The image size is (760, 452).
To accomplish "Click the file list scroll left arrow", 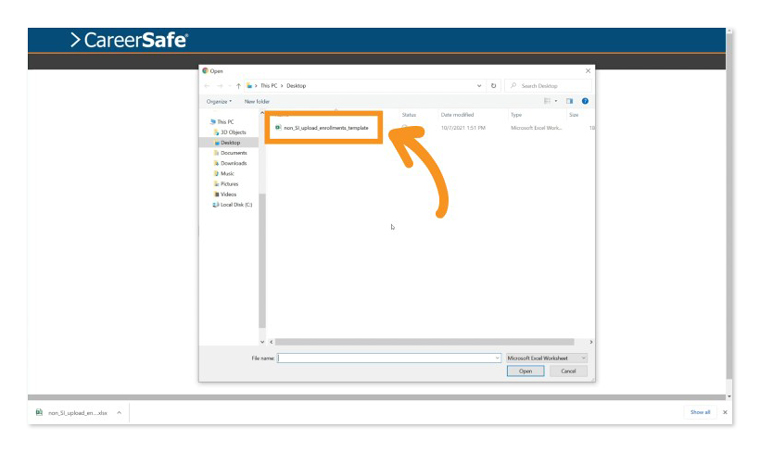I will pyautogui.click(x=271, y=342).
